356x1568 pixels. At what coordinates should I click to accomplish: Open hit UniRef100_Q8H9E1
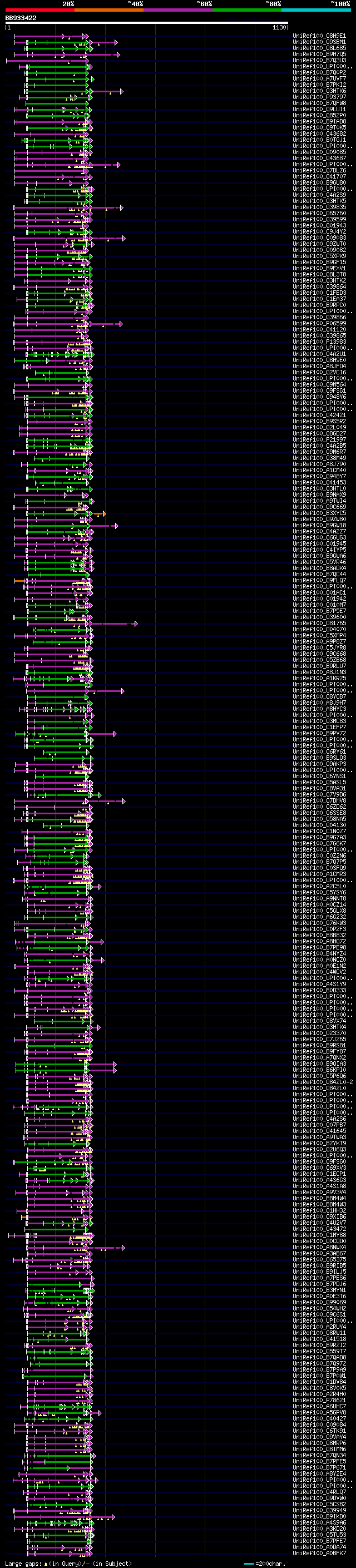[x=319, y=36]
